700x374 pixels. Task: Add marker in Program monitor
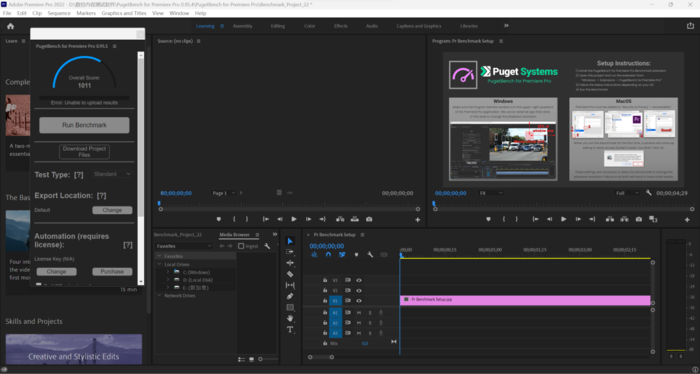coord(488,219)
